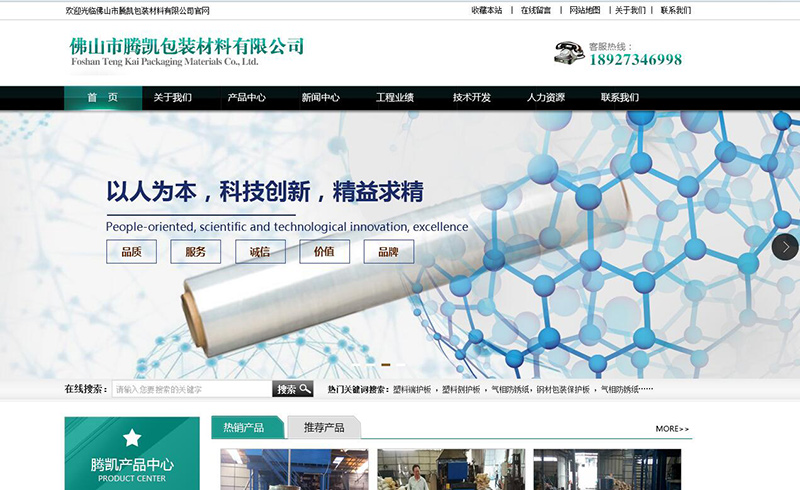Image resolution: width=800 pixels, height=490 pixels.
Task: Open the second product thumbnail with man
Action: (x=451, y=470)
